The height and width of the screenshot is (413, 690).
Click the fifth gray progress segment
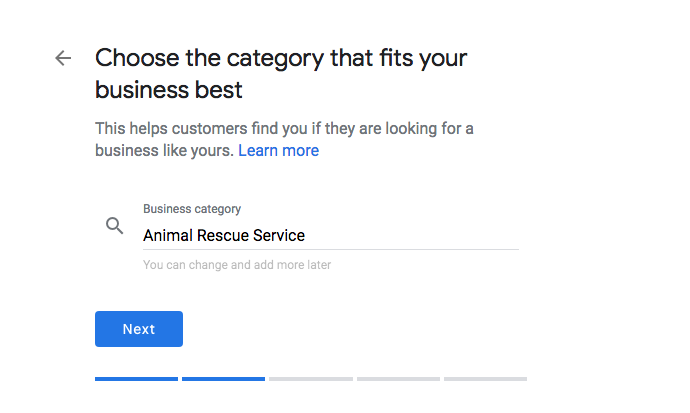pyautogui.click(x=485, y=379)
